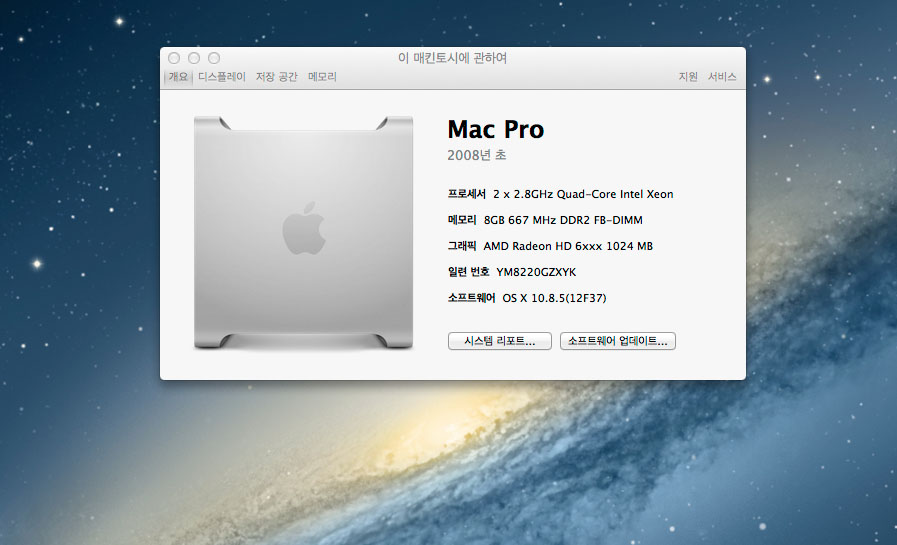897x545 pixels.
Task: Click the OS X 10.8.5 version text
Action: (x=555, y=298)
